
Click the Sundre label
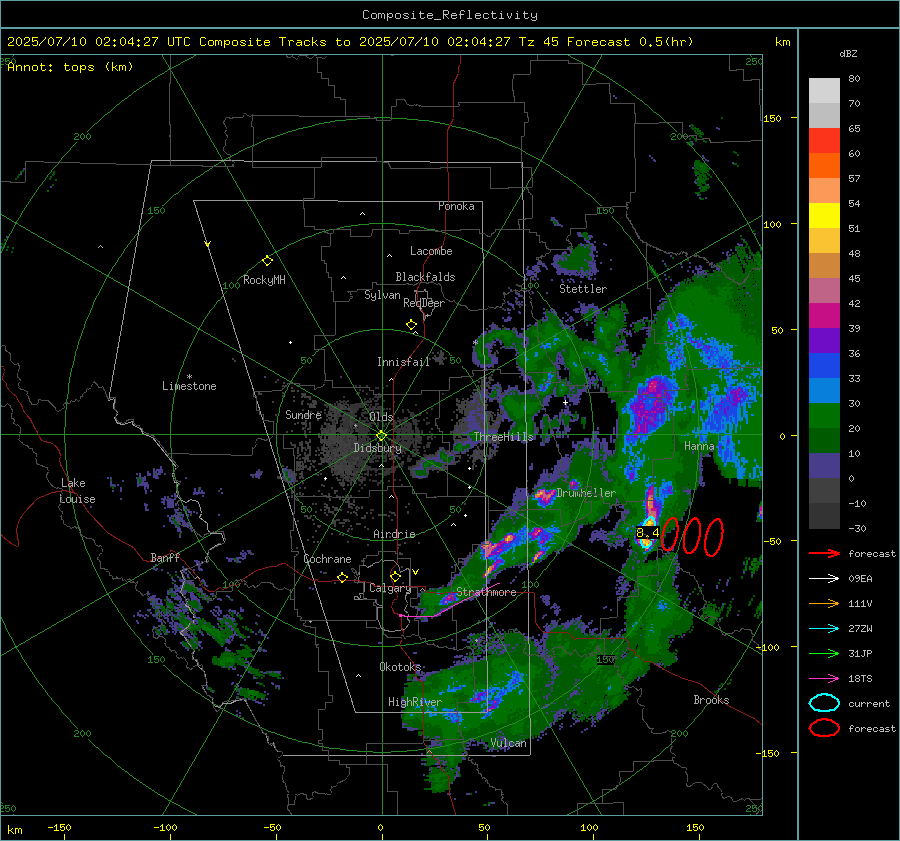click(x=303, y=414)
